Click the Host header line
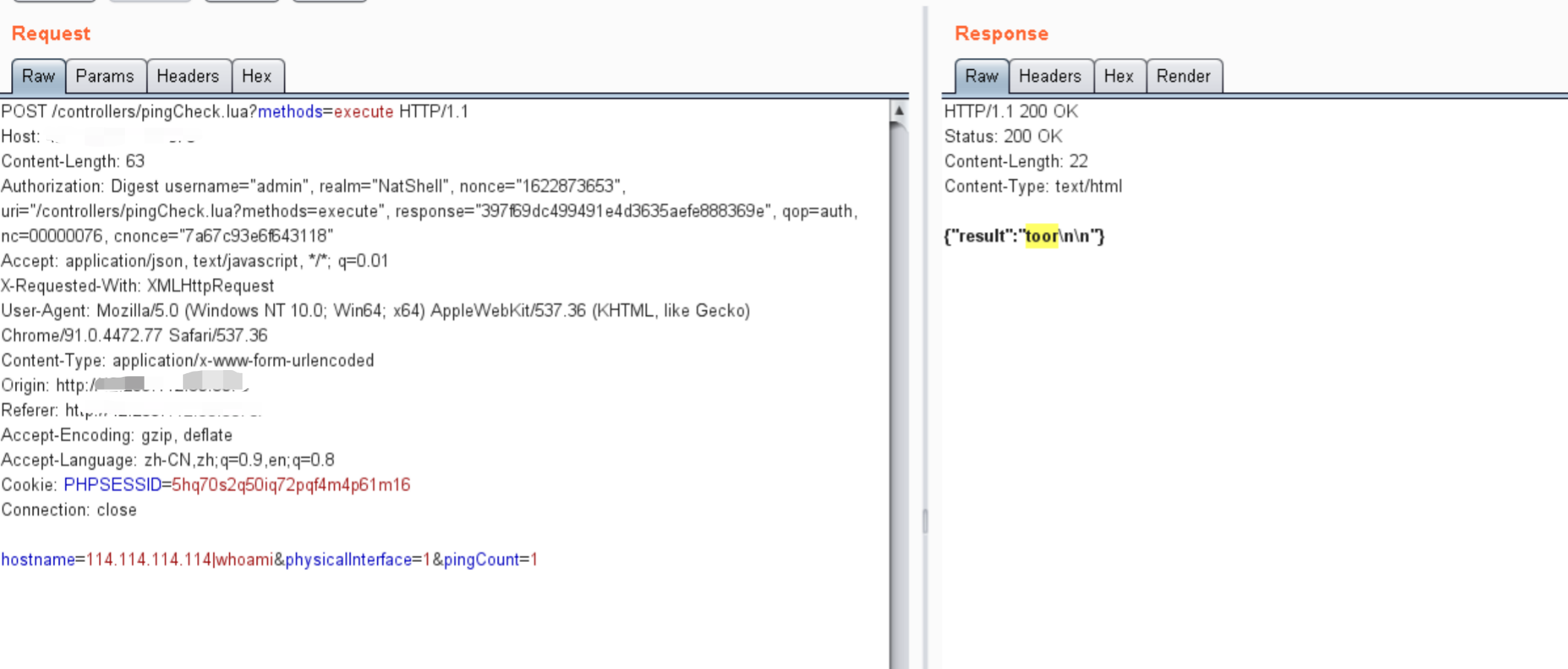Image resolution: width=1568 pixels, height=669 pixels. coord(98,137)
